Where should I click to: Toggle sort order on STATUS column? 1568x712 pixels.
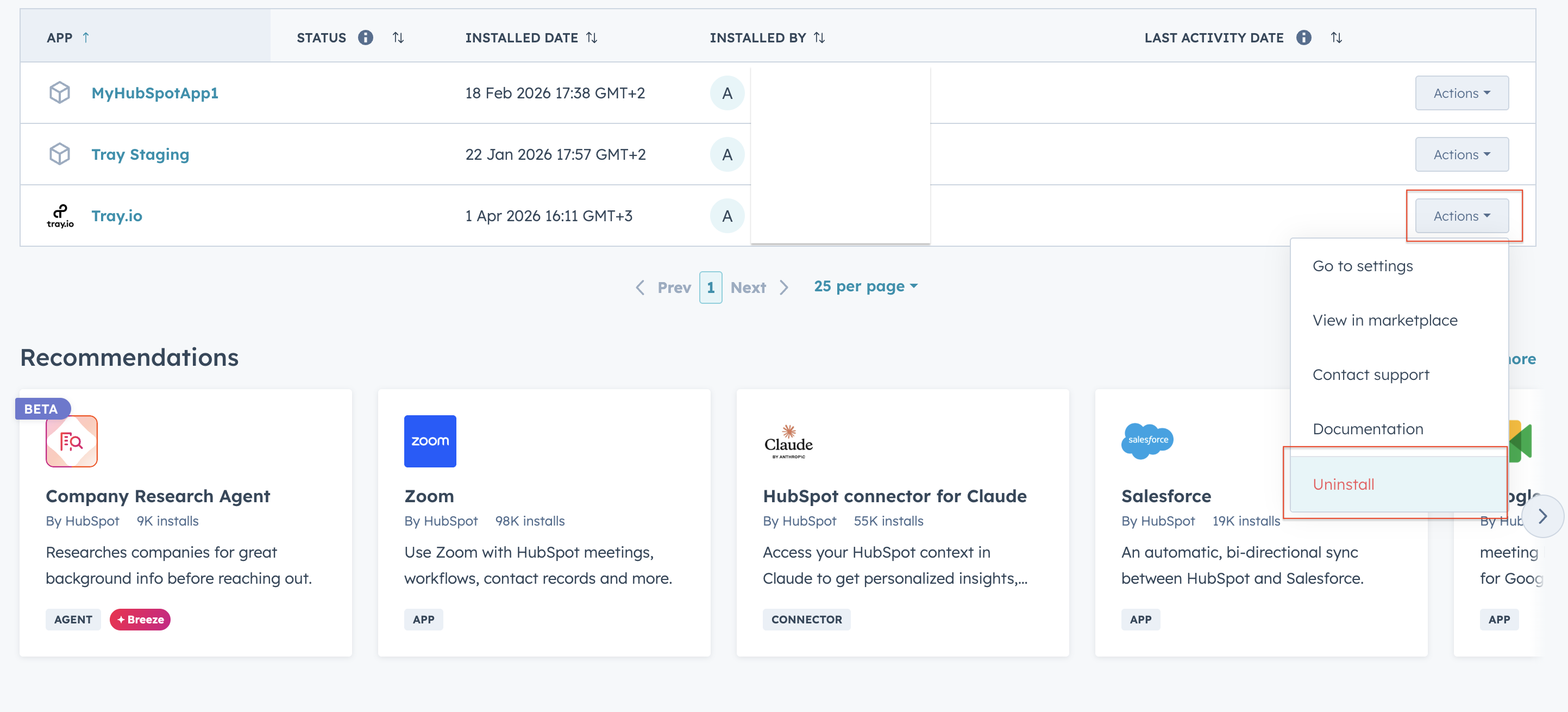(x=399, y=37)
